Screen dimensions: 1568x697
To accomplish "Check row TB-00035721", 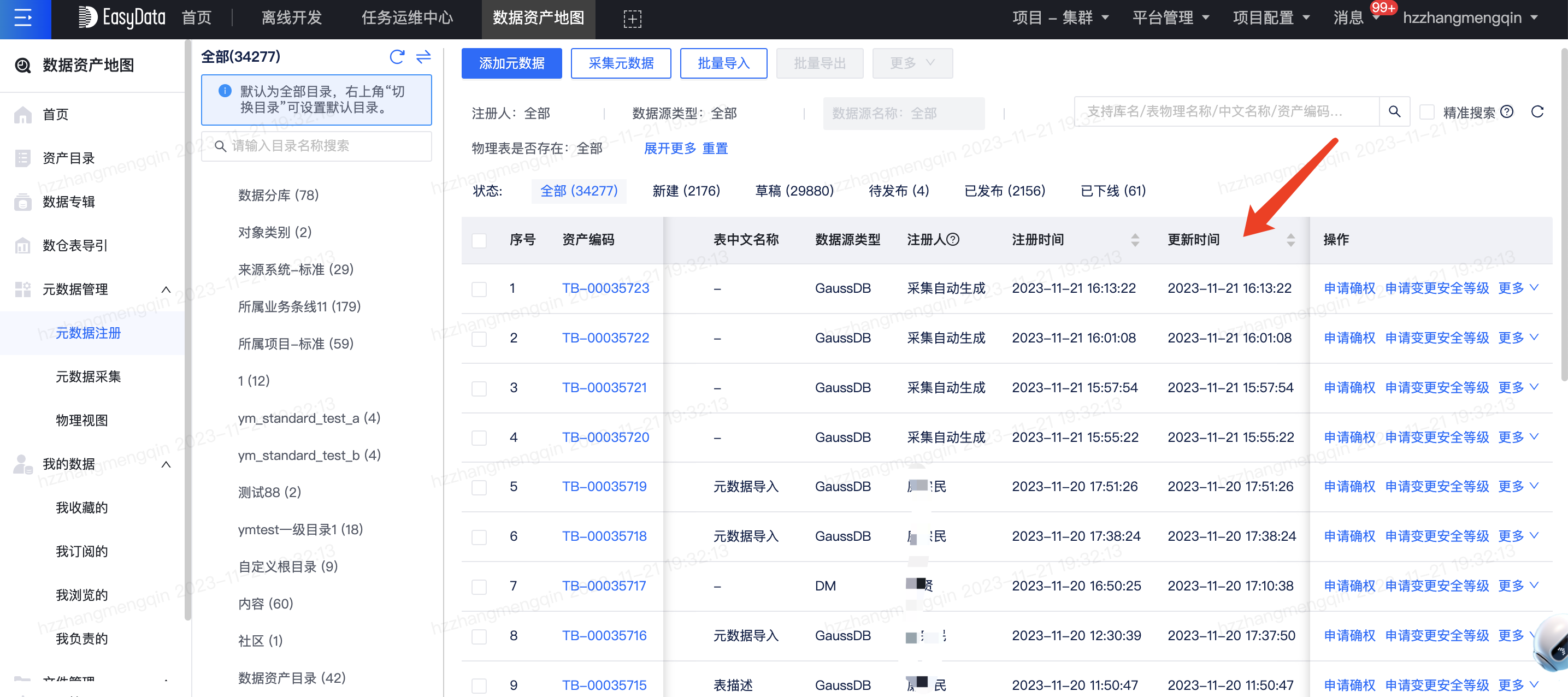I will pos(479,388).
